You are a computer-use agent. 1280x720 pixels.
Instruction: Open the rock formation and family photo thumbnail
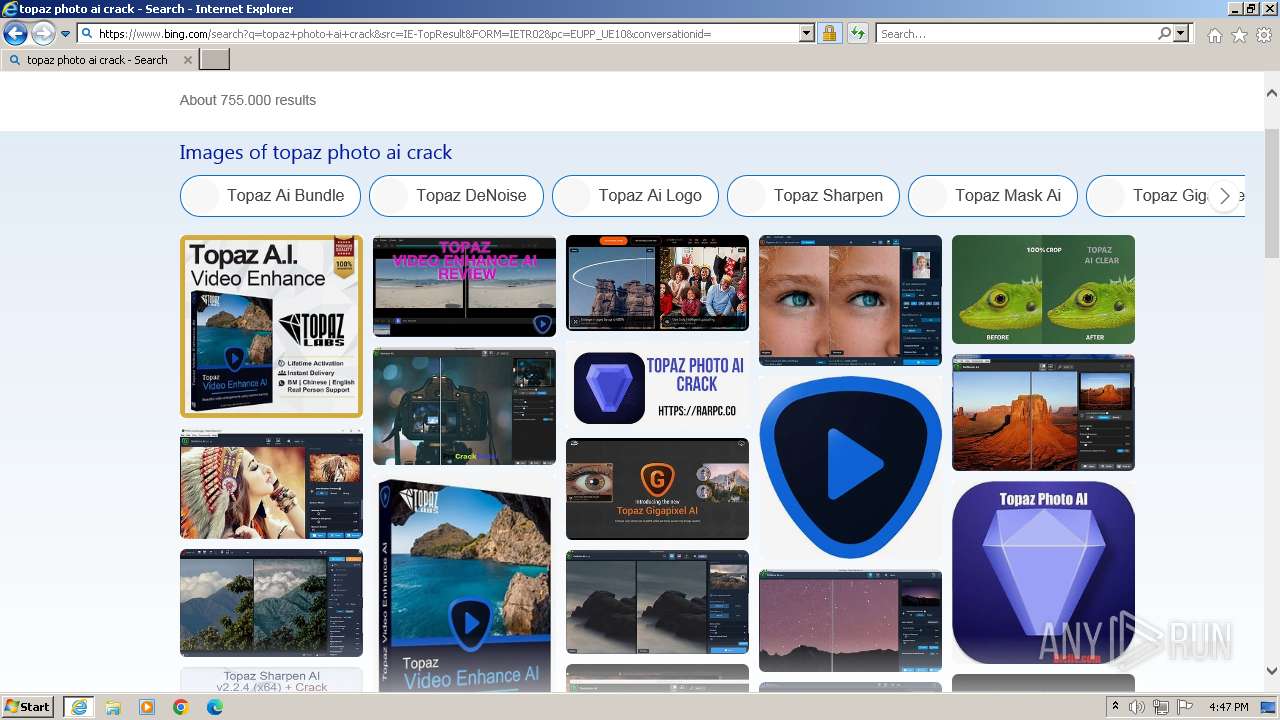pos(657,283)
